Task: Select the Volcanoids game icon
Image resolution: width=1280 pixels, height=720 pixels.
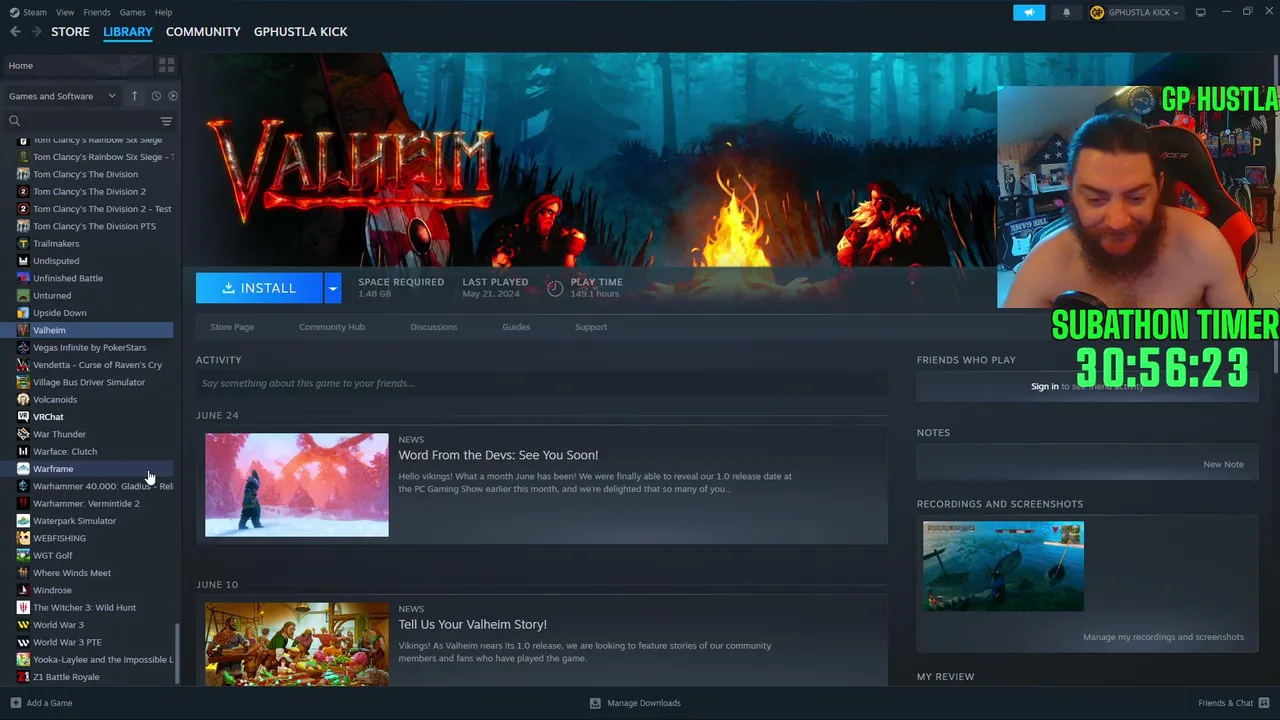Action: point(23,399)
